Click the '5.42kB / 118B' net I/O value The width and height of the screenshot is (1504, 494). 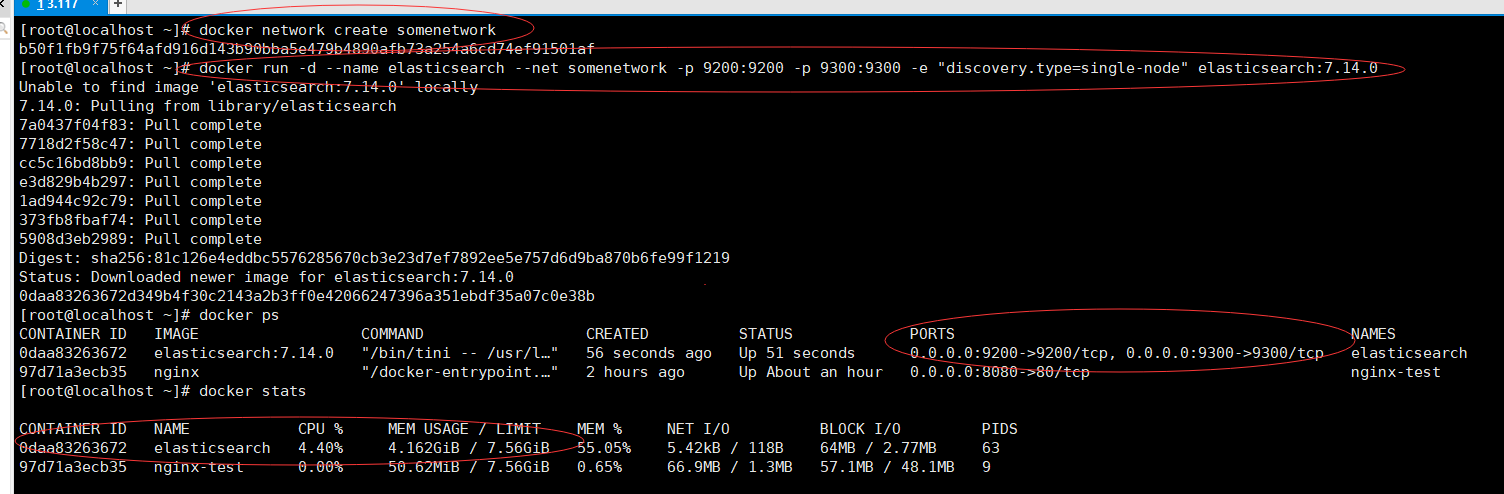pyautogui.click(x=725, y=448)
